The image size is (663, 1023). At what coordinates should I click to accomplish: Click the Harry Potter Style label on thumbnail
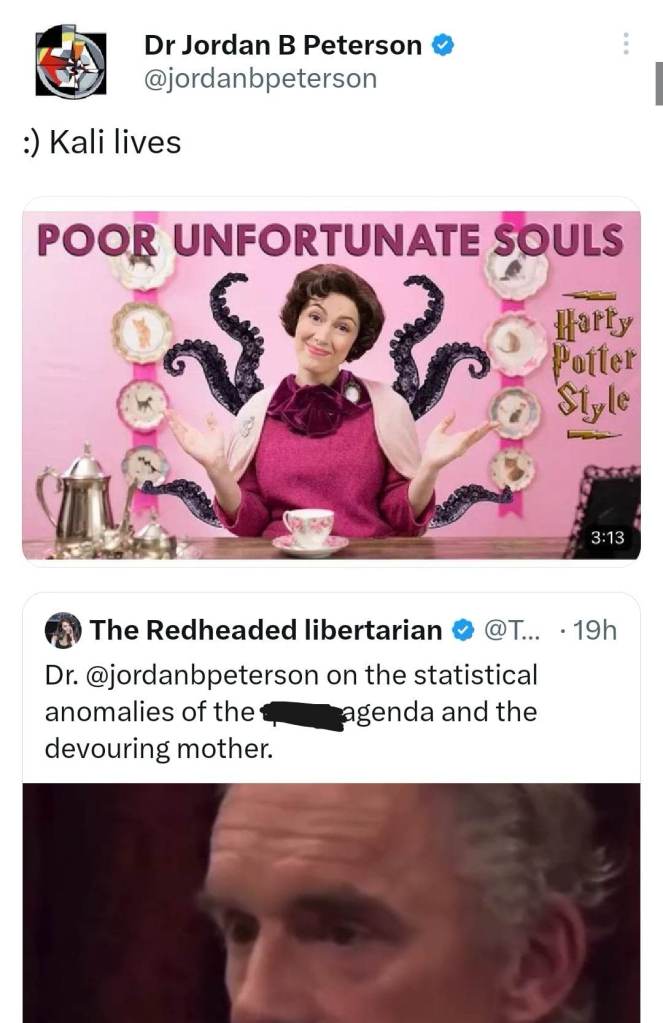593,365
